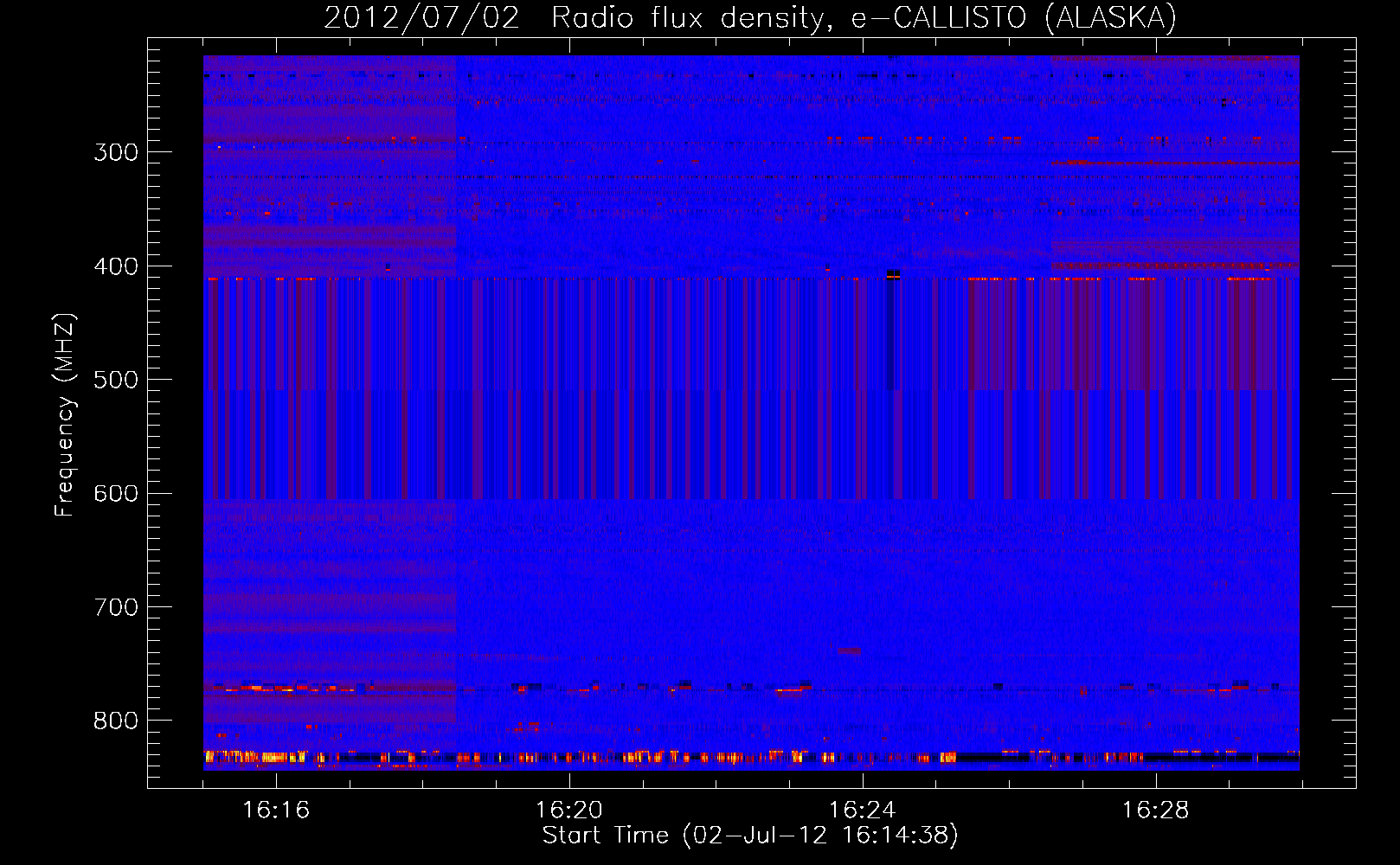Click the '16:16' time tick label
The height and width of the screenshot is (865, 1400).
tap(276, 810)
